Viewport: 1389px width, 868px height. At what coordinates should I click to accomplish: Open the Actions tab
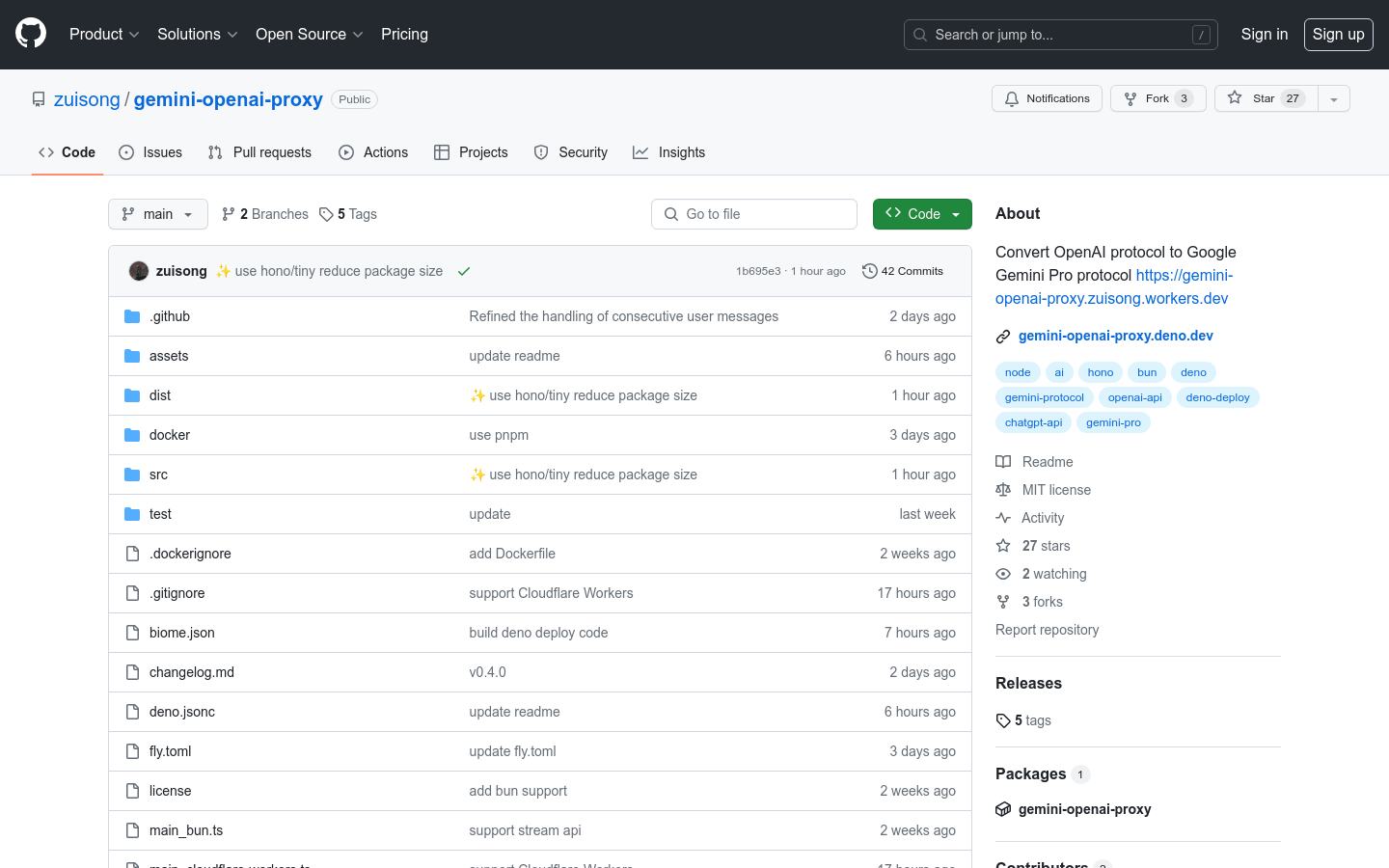(x=373, y=152)
